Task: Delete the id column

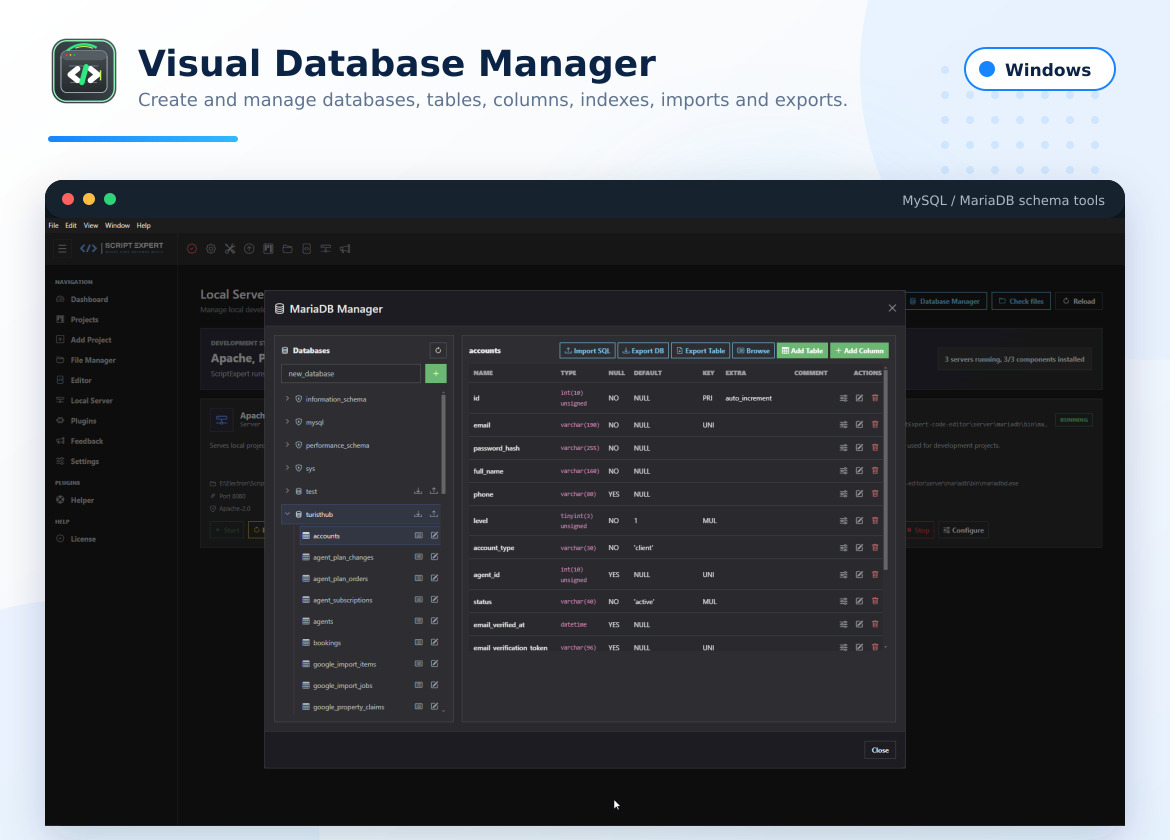Action: coord(875,398)
